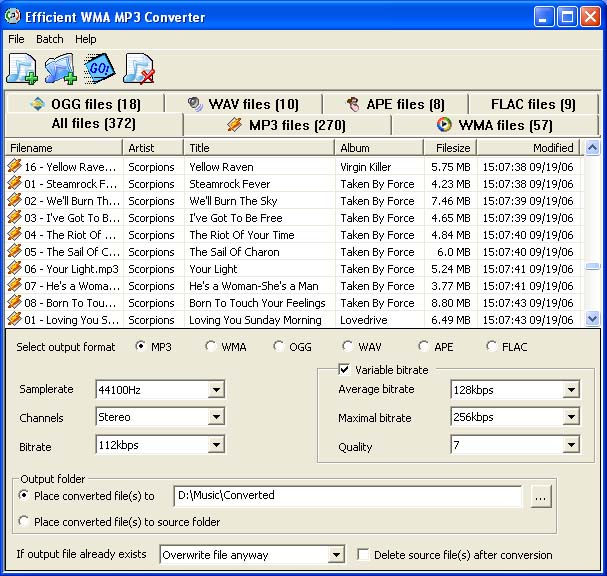Viewport: 607px width, 576px height.
Task: Open the Help menu
Action: pyautogui.click(x=86, y=39)
